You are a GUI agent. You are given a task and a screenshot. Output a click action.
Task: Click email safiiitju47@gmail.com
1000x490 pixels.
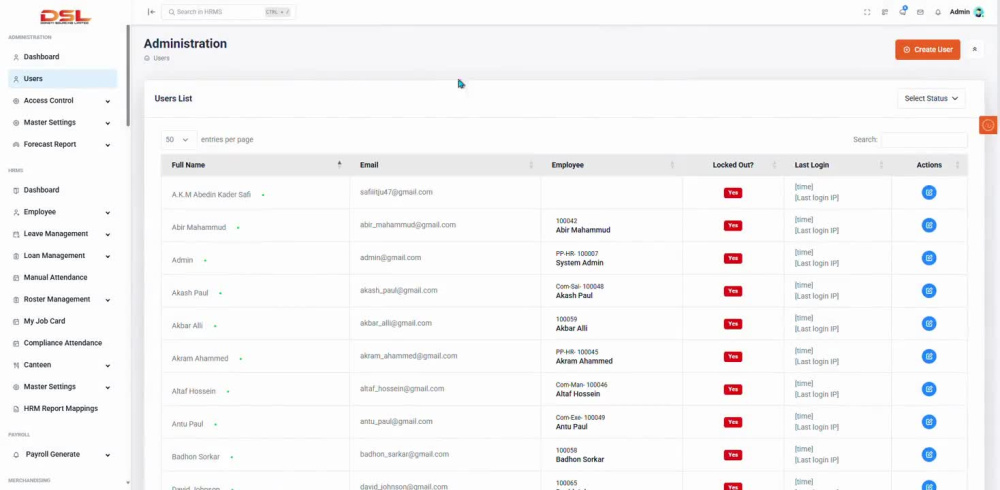[396, 192]
